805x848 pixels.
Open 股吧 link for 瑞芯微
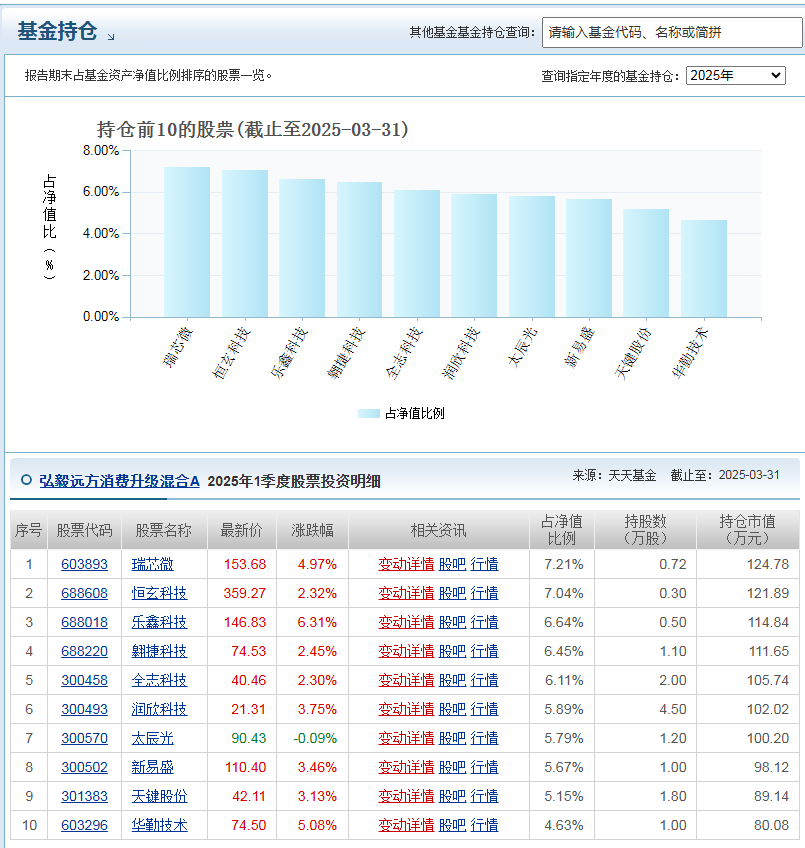(x=452, y=564)
